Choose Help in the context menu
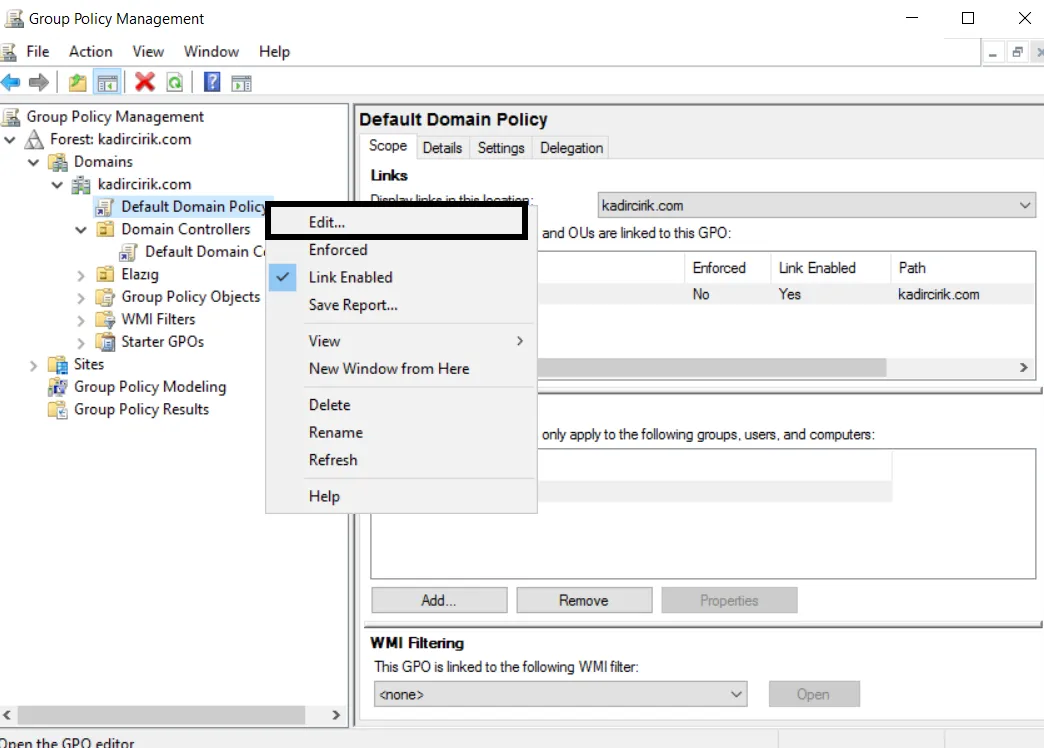 pos(401,496)
